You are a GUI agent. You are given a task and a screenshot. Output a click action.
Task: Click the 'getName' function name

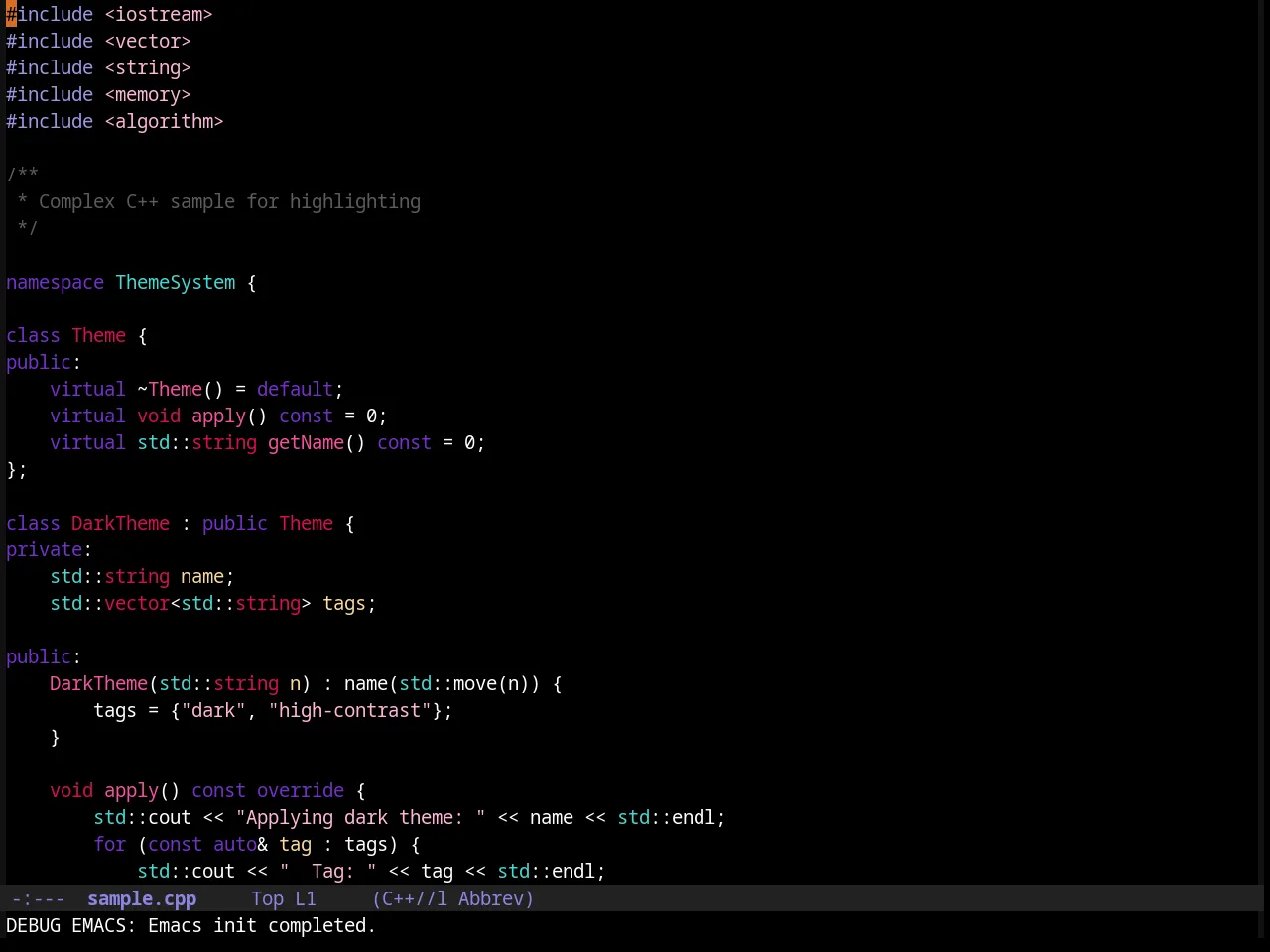[x=306, y=443]
